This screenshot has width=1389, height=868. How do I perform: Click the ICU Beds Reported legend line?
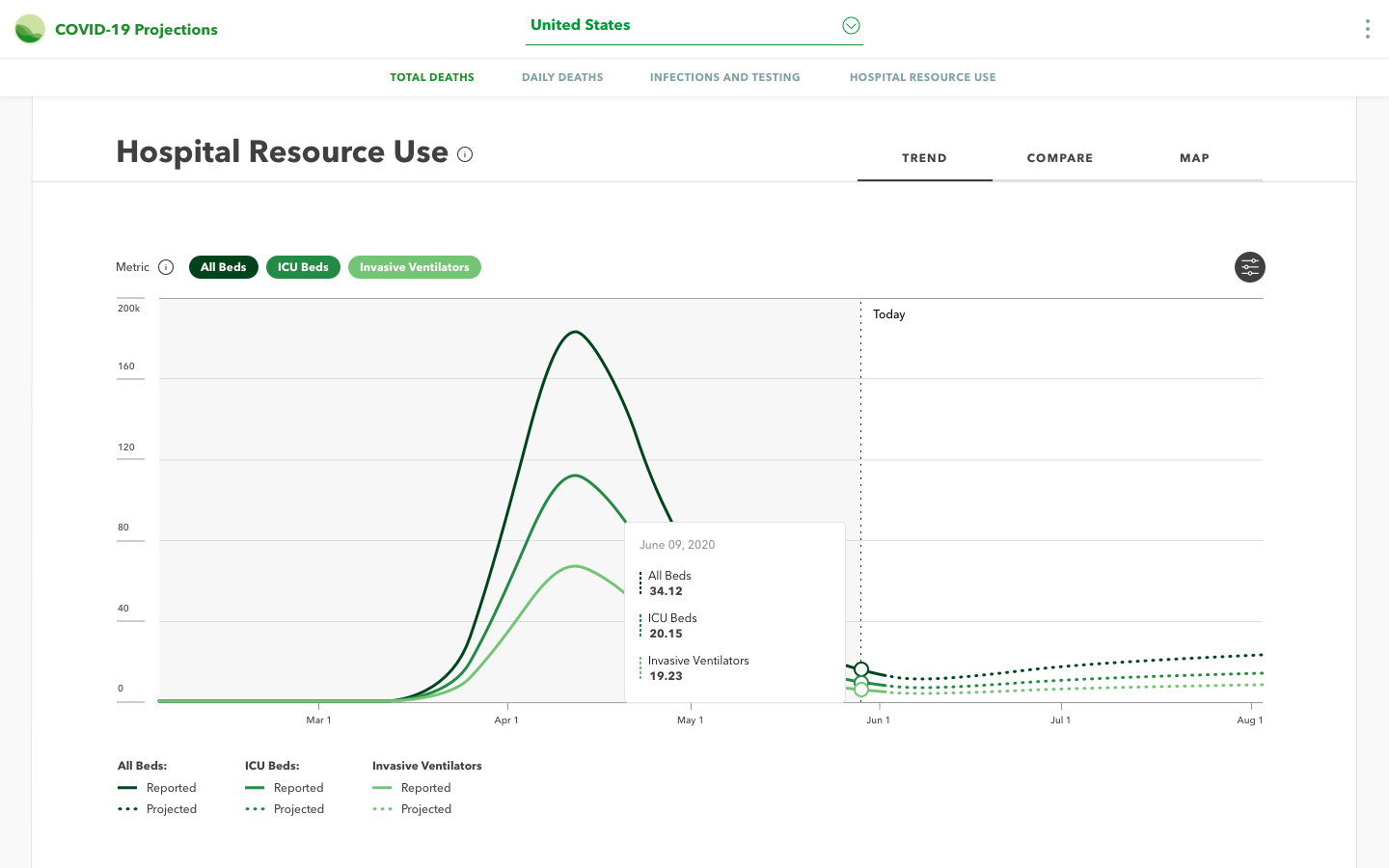point(257,788)
